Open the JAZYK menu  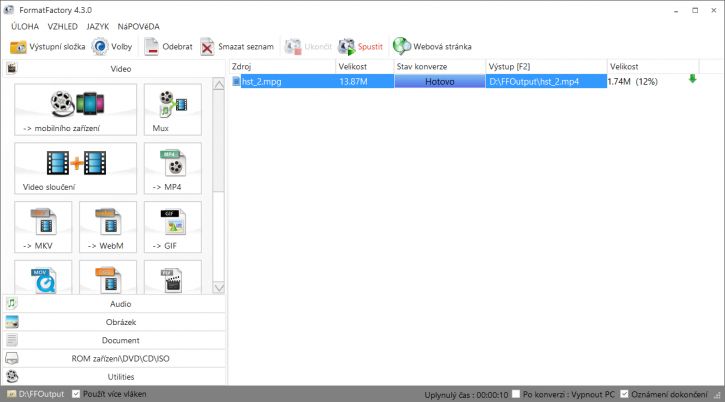(98, 26)
